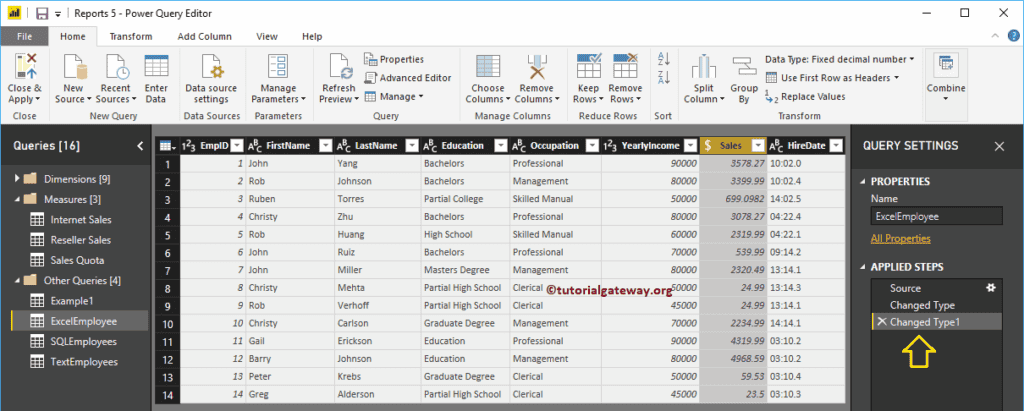This screenshot has height=411, width=1024.
Task: Switch to the Transform tab
Action: coord(131,37)
